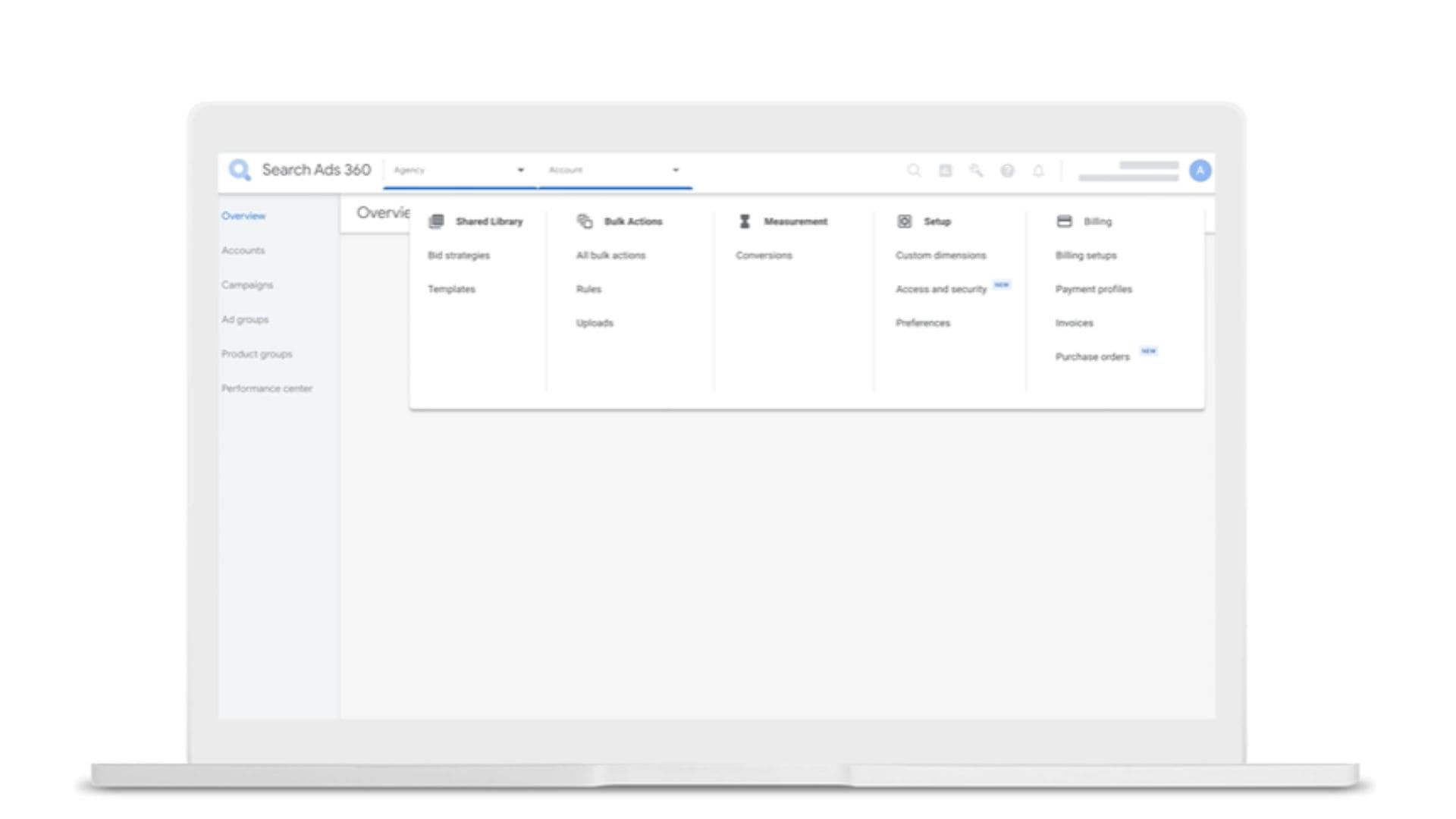This screenshot has height=819, width=1456.
Task: Open Access and security link
Action: pos(941,290)
